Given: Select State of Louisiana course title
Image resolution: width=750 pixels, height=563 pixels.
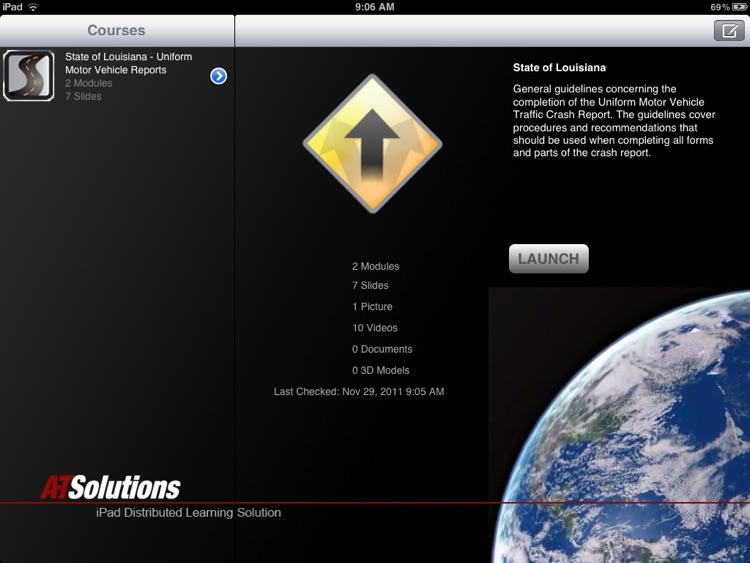Looking at the screenshot, I should point(128,63).
